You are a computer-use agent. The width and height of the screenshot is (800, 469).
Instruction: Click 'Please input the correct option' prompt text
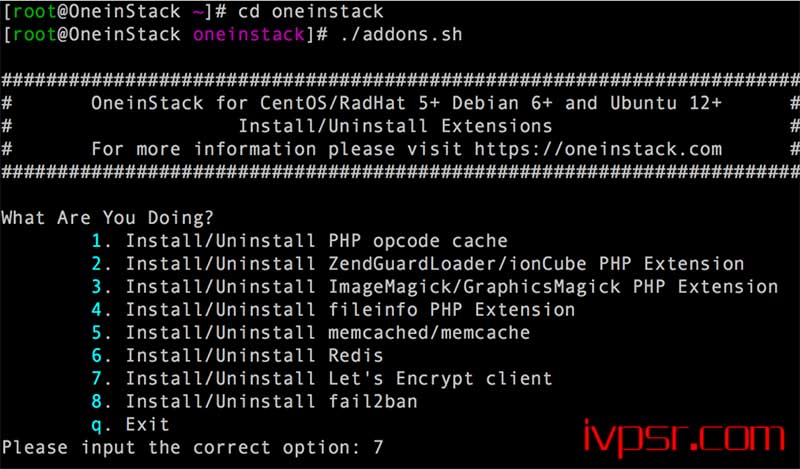(182, 448)
